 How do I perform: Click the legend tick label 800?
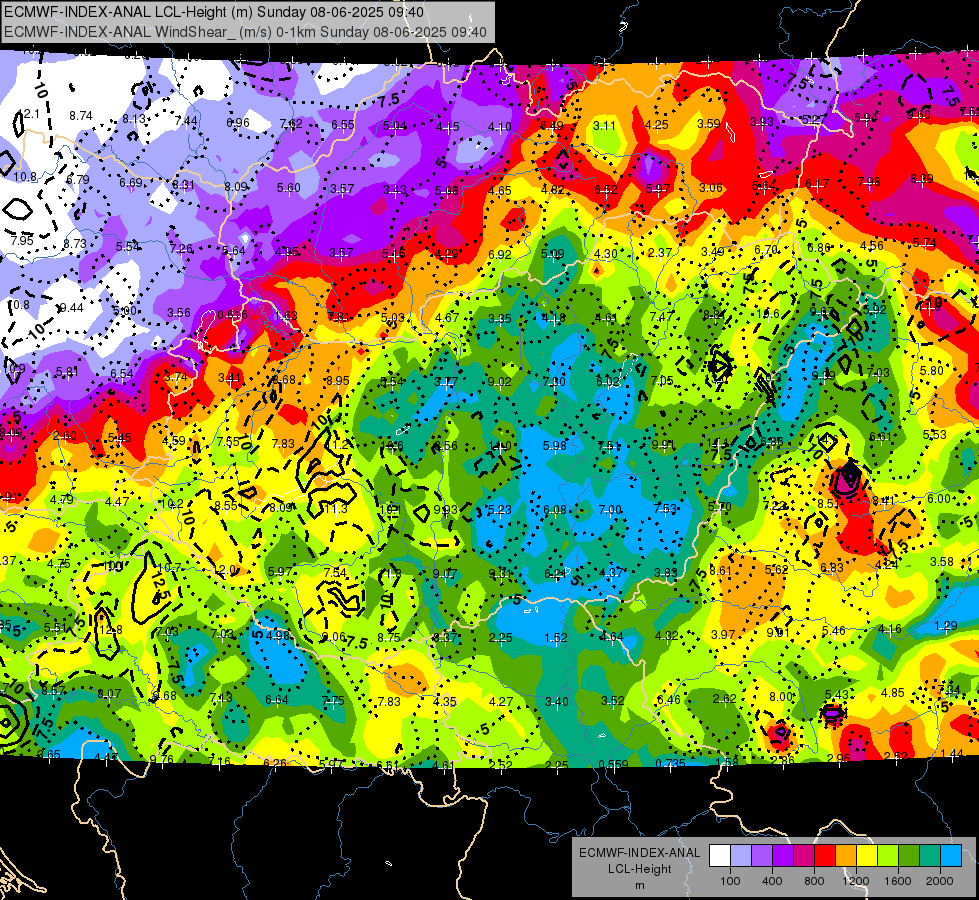point(814,881)
